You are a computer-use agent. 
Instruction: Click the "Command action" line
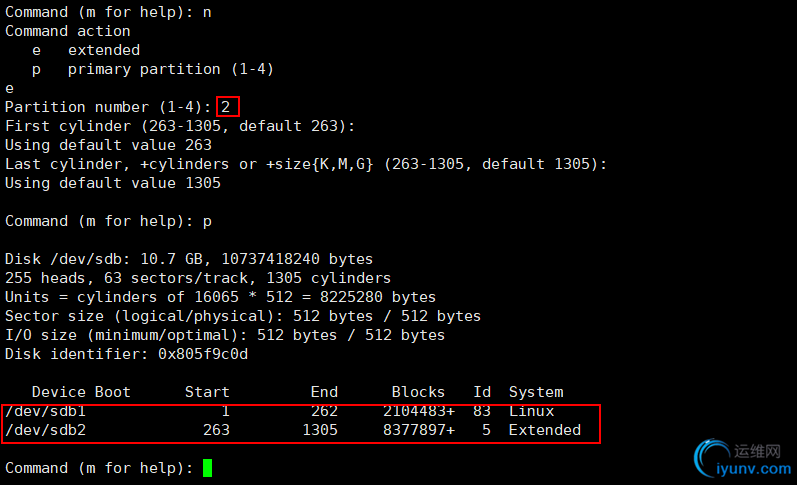coord(68,31)
